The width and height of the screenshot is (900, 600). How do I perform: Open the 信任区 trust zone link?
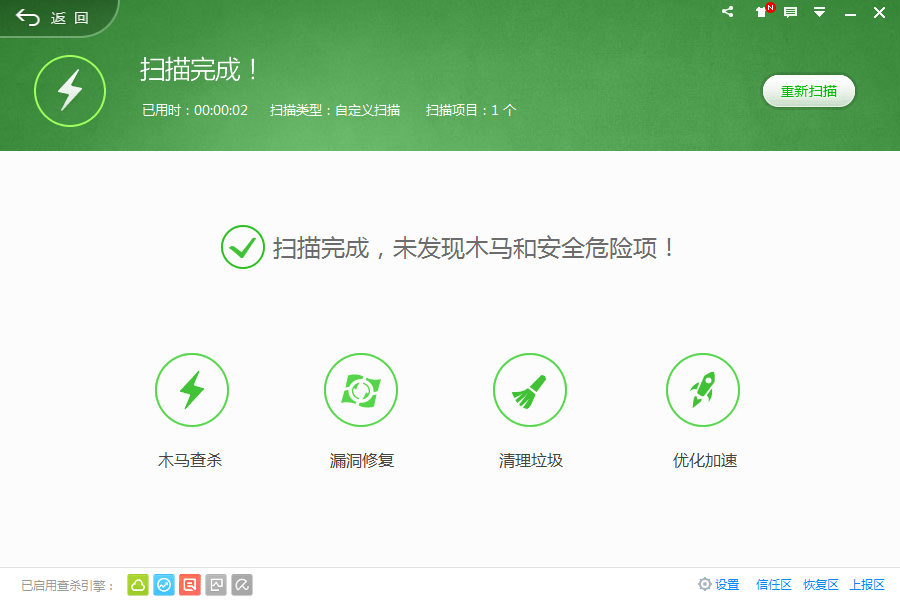click(774, 584)
